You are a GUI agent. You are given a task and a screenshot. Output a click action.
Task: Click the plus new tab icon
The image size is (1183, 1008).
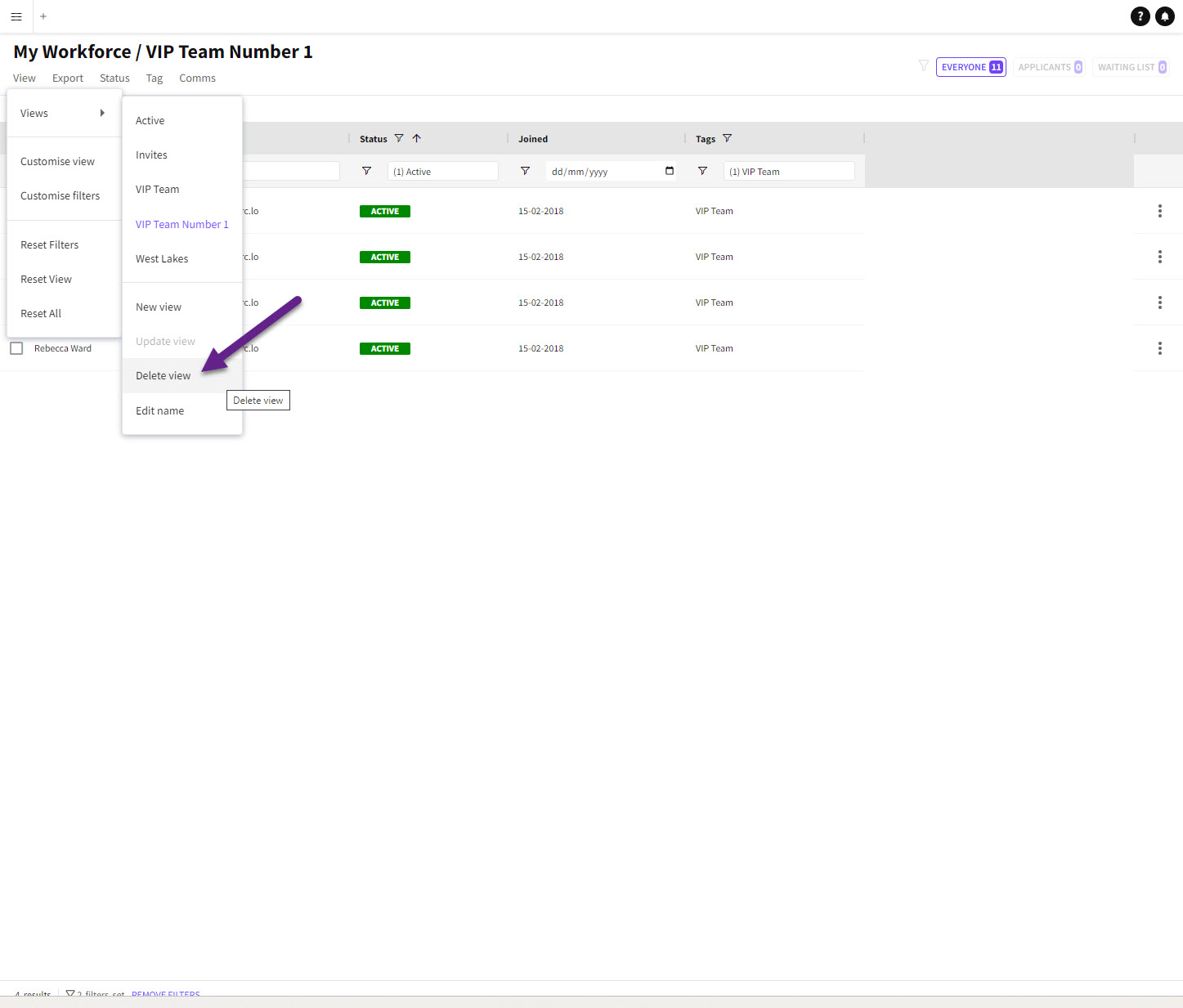point(43,16)
